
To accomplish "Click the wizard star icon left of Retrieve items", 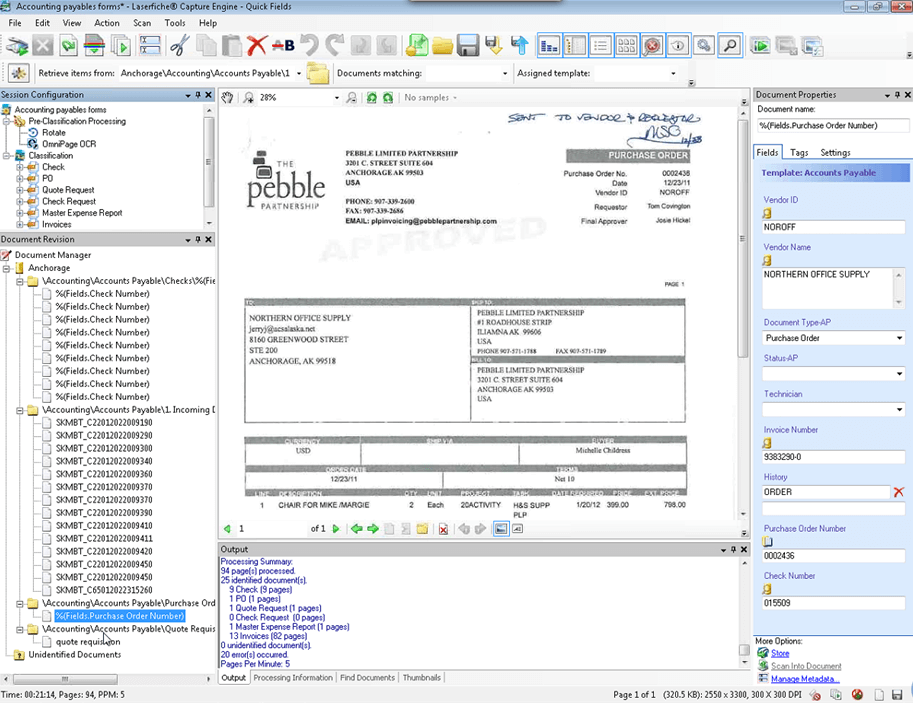I will click(x=19, y=73).
